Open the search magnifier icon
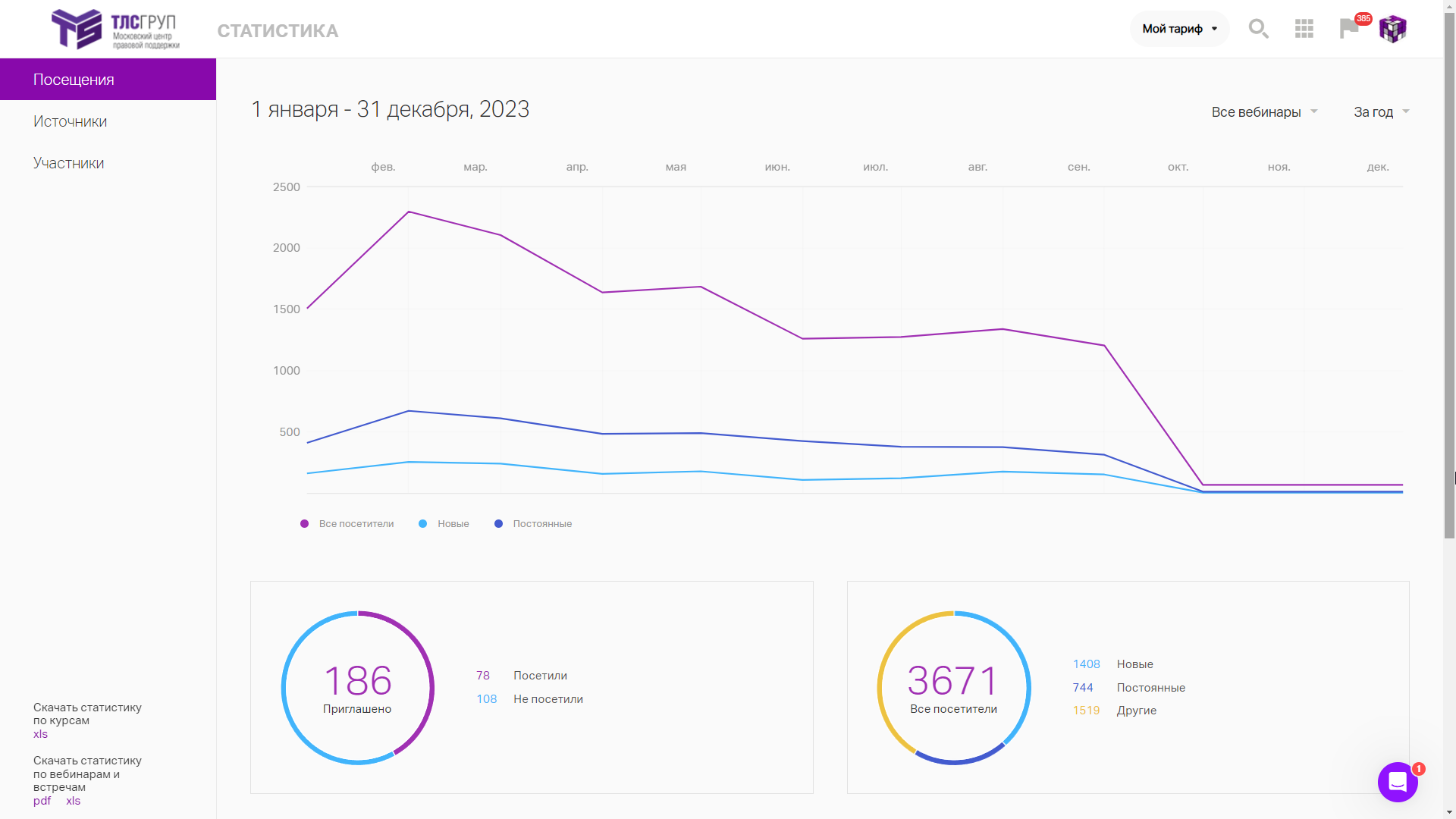The image size is (1456, 819). pyautogui.click(x=1259, y=29)
